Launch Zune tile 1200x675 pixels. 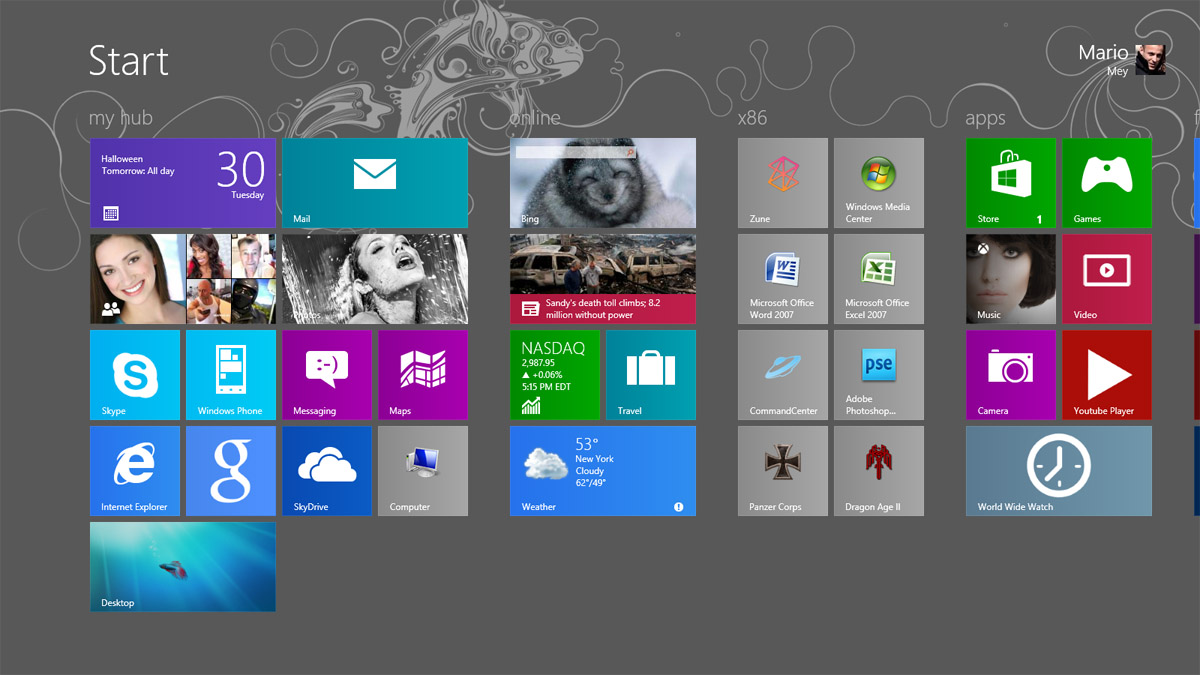click(x=783, y=183)
